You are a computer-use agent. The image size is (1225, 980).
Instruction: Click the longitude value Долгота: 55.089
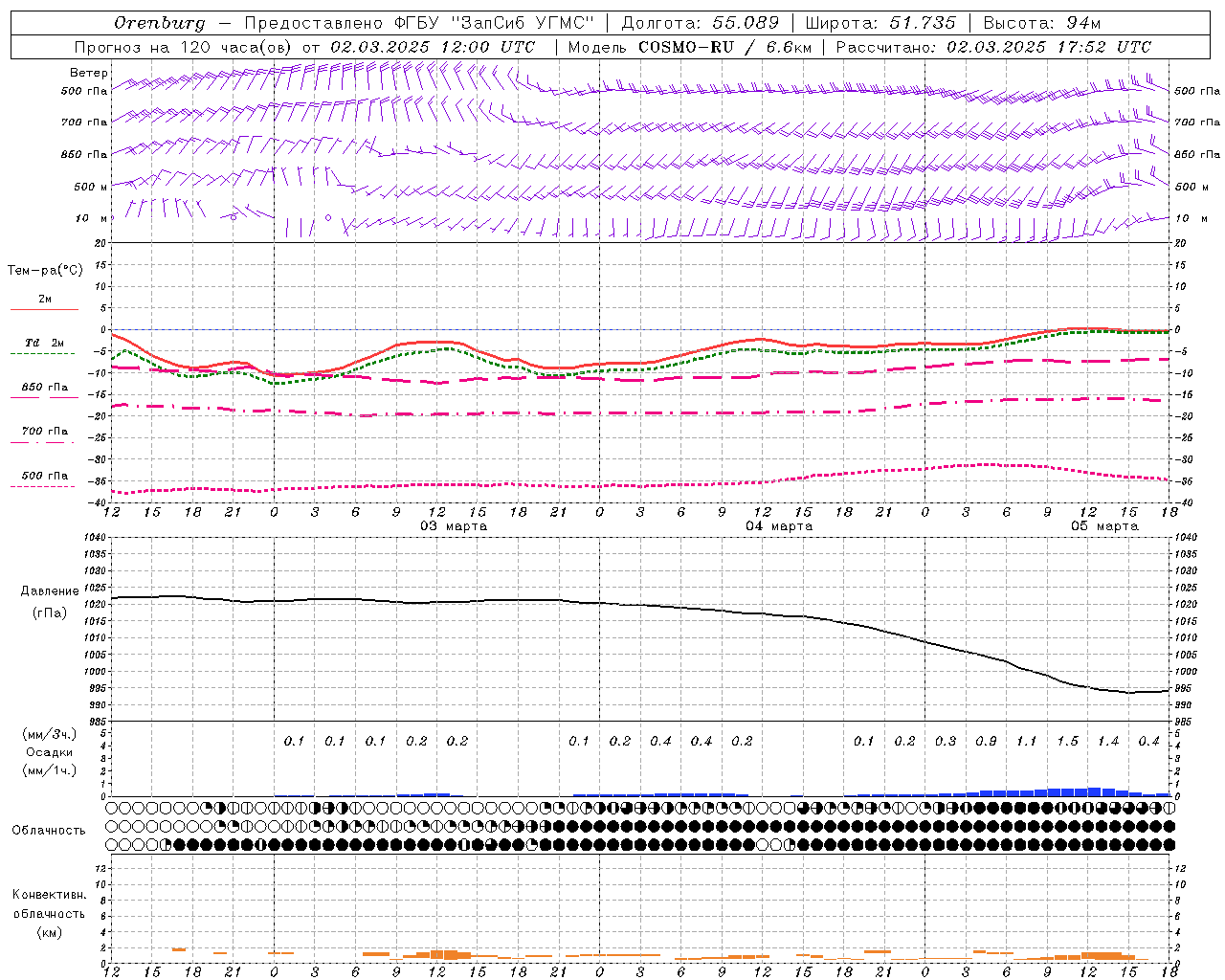701,23
